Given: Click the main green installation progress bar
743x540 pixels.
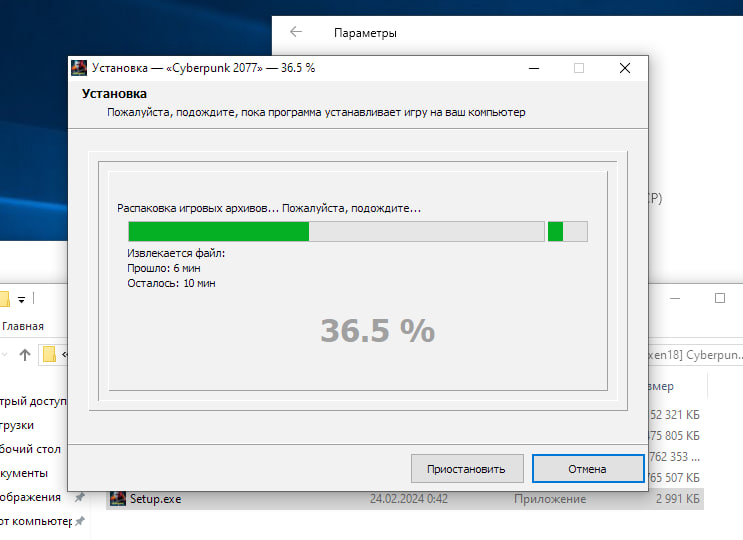Looking at the screenshot, I should tap(336, 232).
